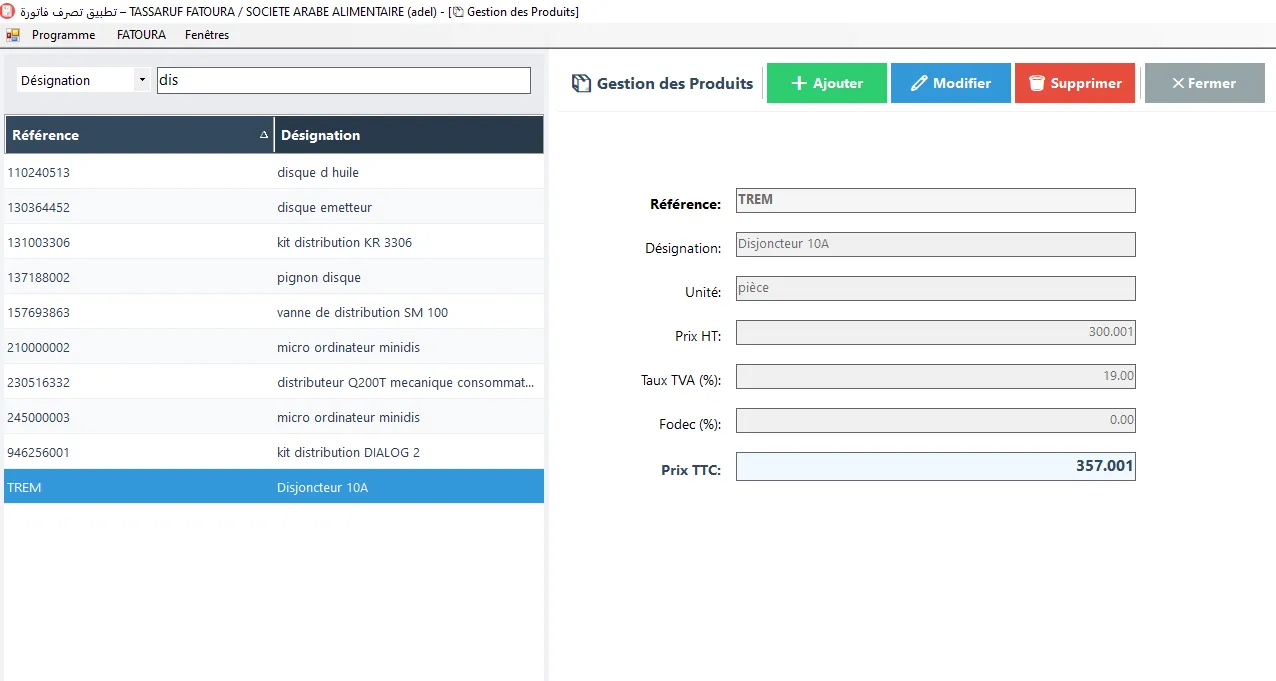Click the Référence field showing TREM
Image resolution: width=1276 pixels, height=681 pixels.
pos(936,200)
